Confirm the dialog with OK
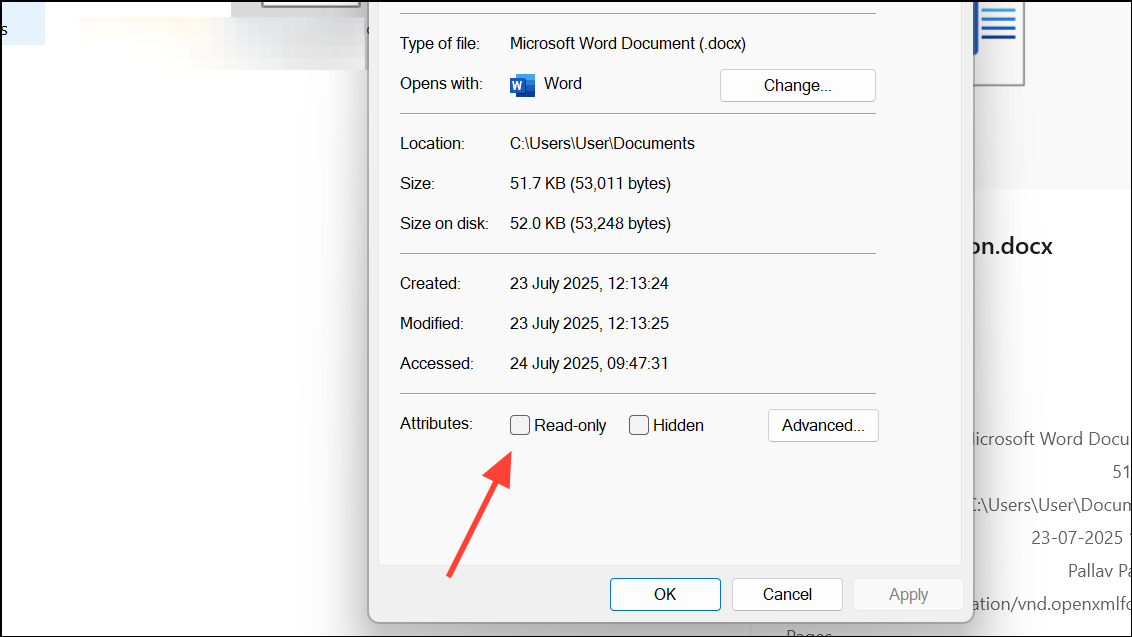This screenshot has height=637, width=1132. pos(665,594)
